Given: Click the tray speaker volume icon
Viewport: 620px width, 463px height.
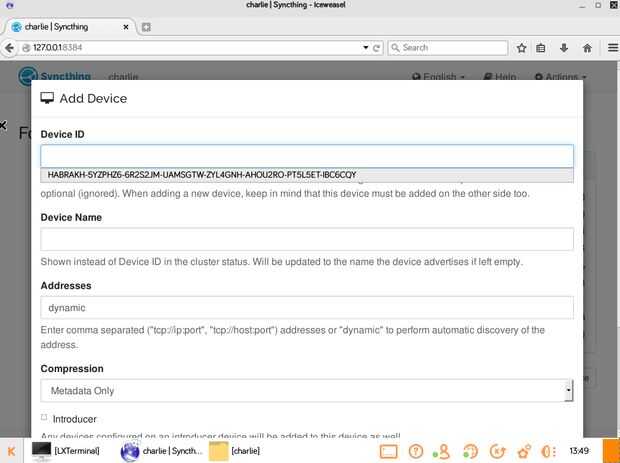Looking at the screenshot, I should tap(549, 451).
